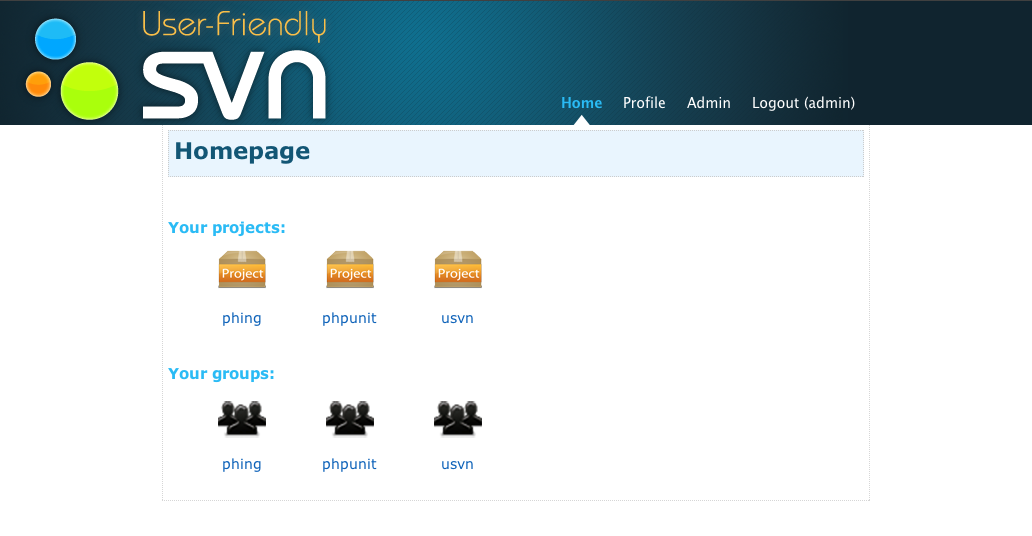This screenshot has width=1032, height=536.
Task: Open the phing project text link
Action: [242, 318]
